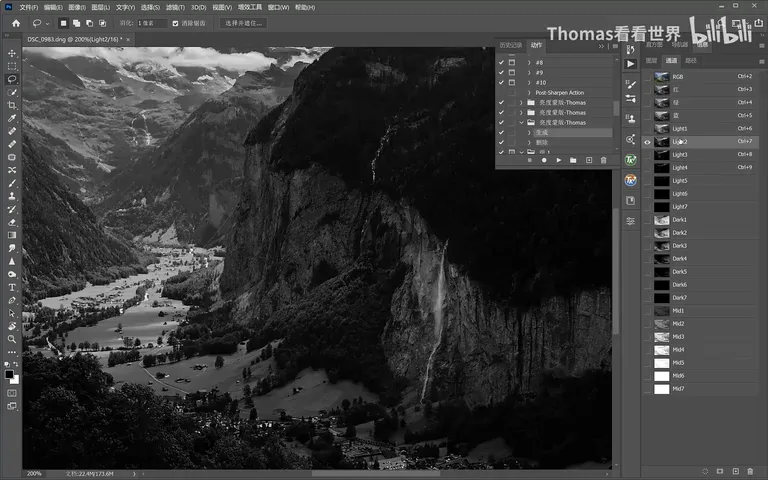This screenshot has height=480, width=768.
Task: Toggle visibility of the Mid1 channel
Action: (x=647, y=311)
